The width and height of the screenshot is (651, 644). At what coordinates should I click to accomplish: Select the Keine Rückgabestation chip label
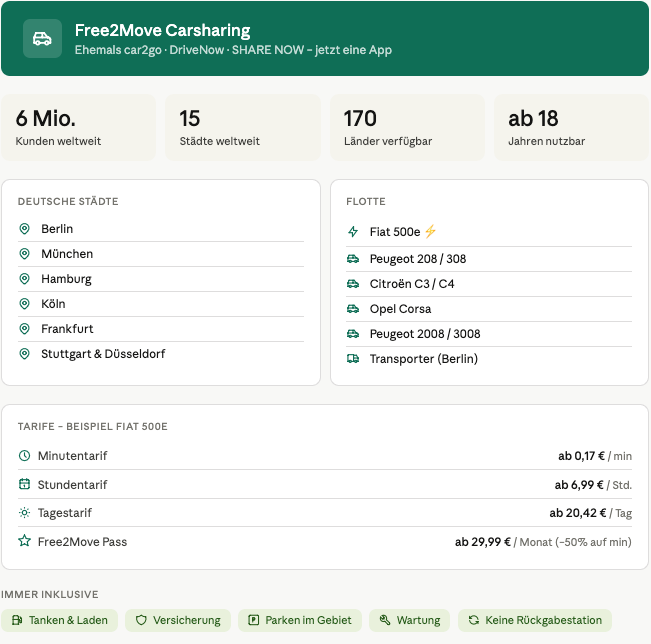pyautogui.click(x=543, y=620)
